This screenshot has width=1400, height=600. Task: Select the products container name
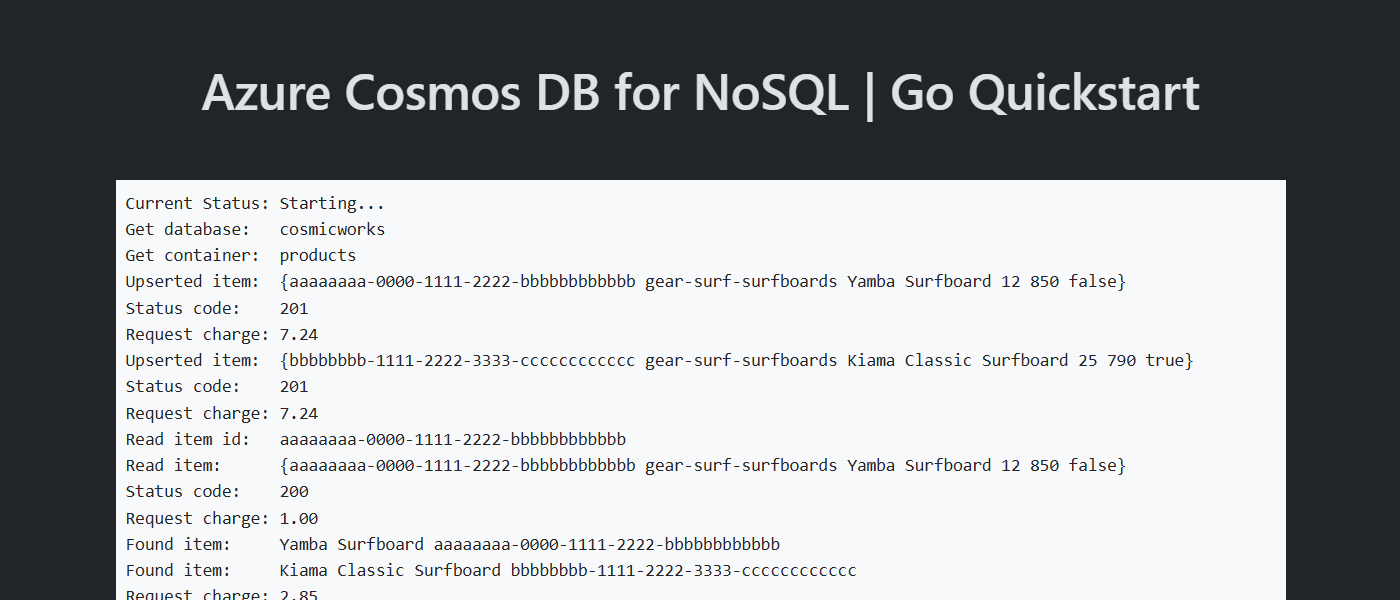pos(318,256)
